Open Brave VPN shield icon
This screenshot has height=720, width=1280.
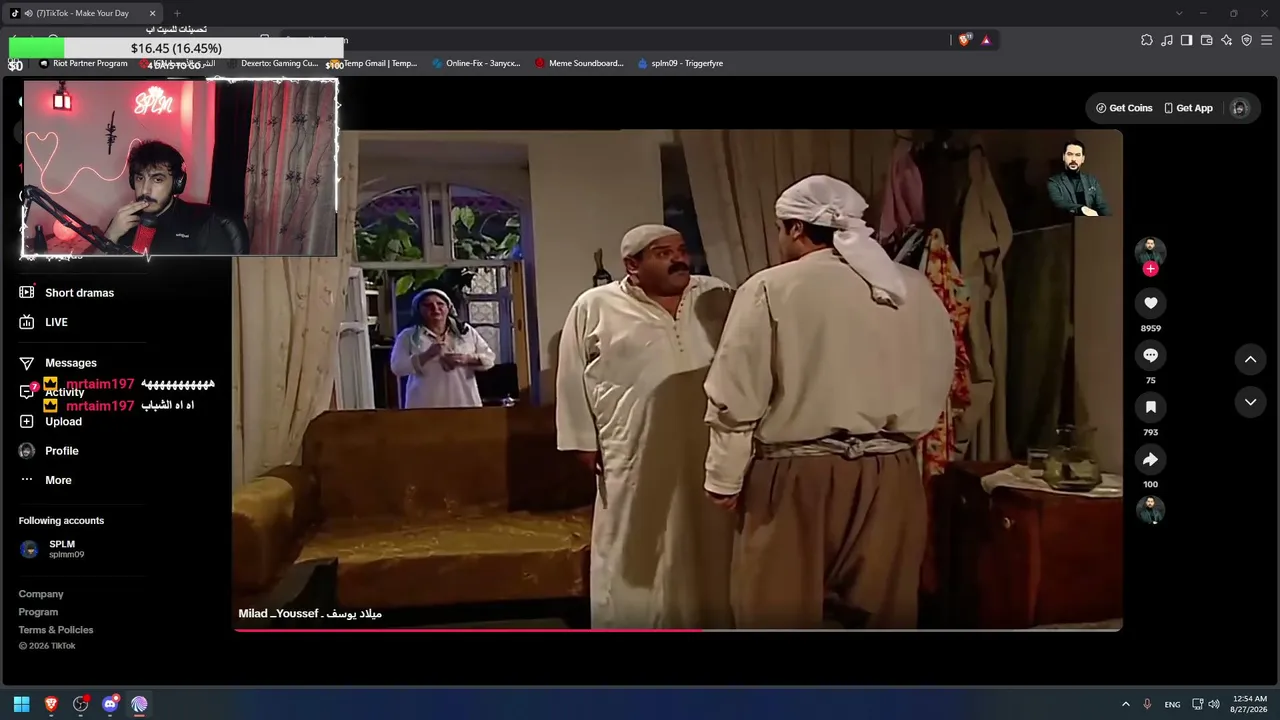tap(1247, 40)
